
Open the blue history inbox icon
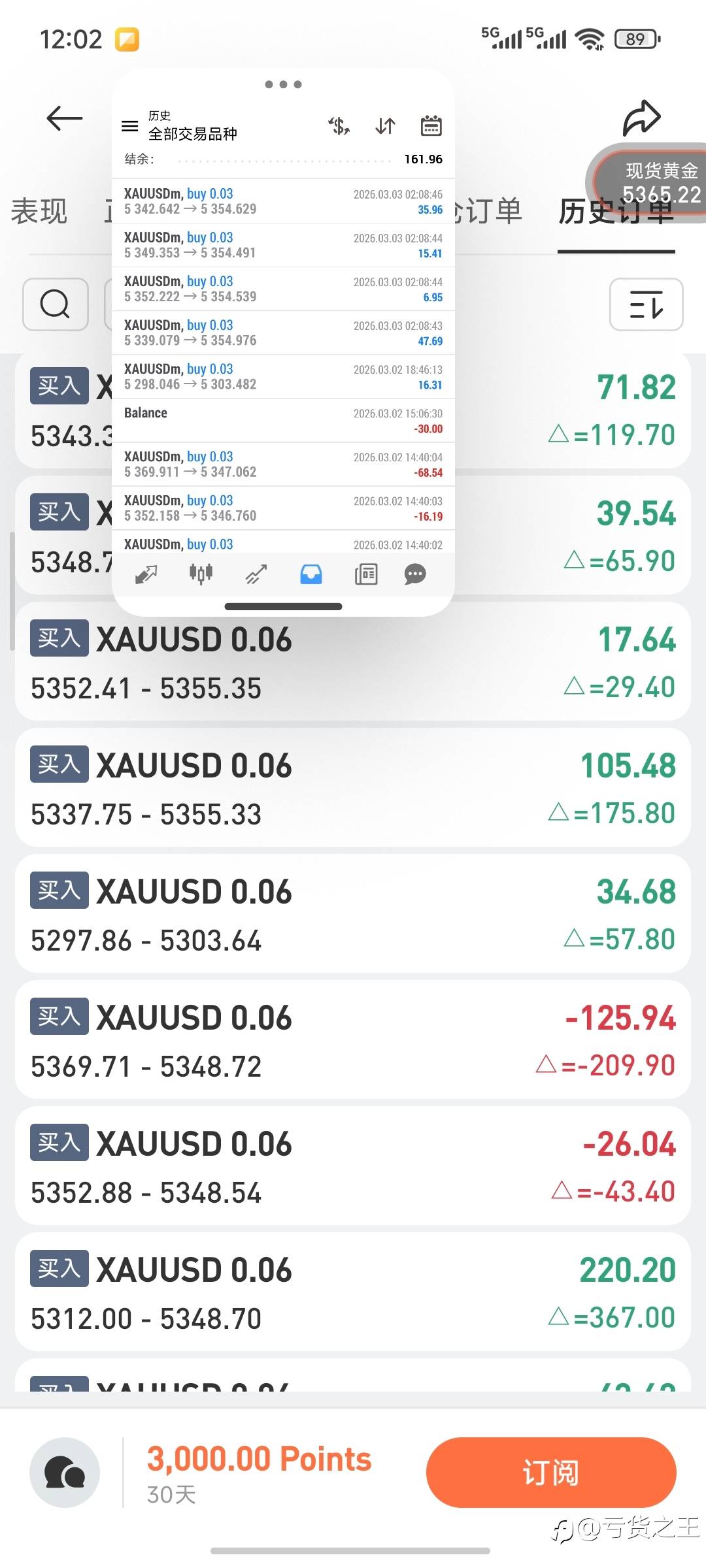(x=311, y=574)
